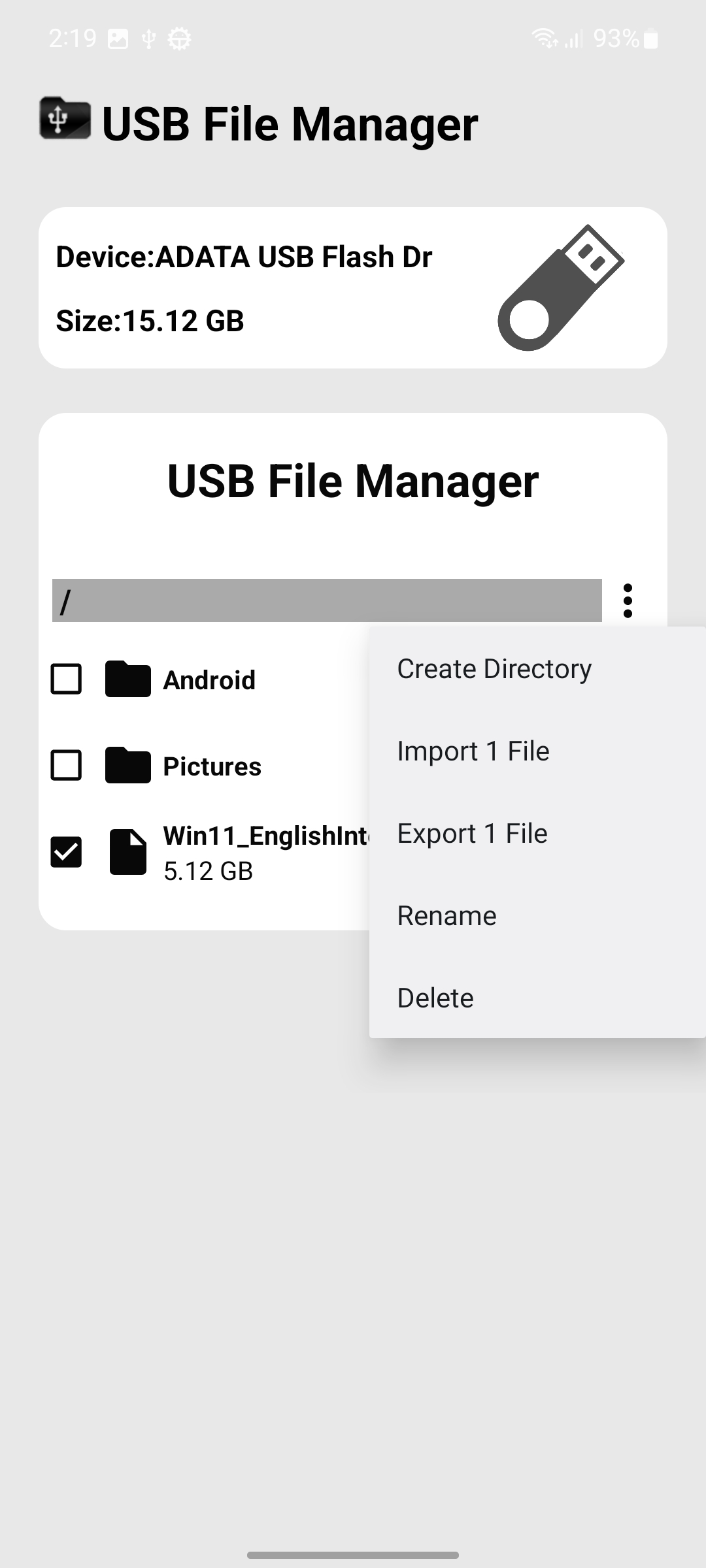The width and height of the screenshot is (706, 1568).
Task: Tap the USB flash drive icon
Action: coord(561,287)
